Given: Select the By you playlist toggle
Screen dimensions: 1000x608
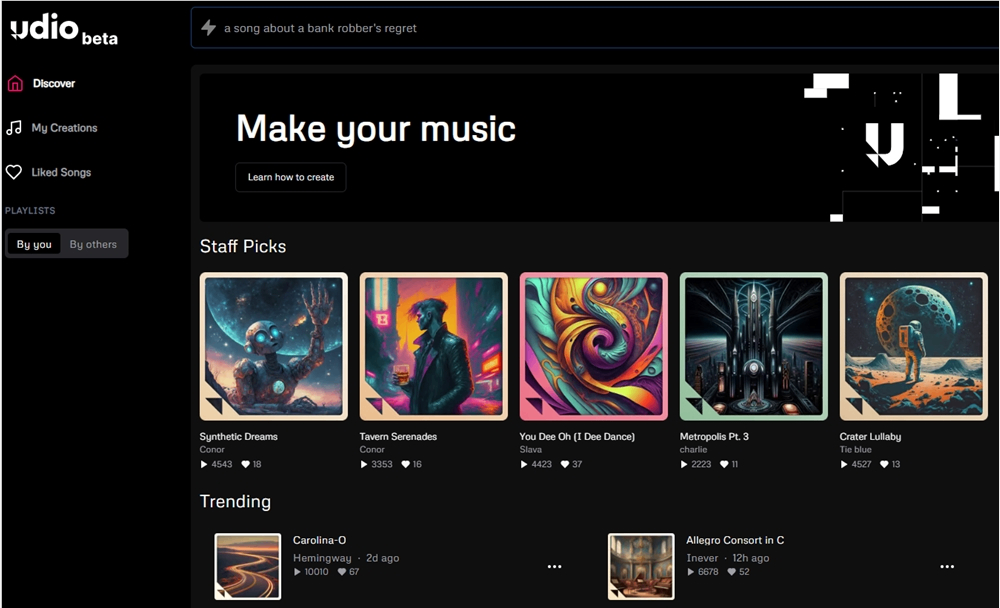Looking at the screenshot, I should [34, 244].
